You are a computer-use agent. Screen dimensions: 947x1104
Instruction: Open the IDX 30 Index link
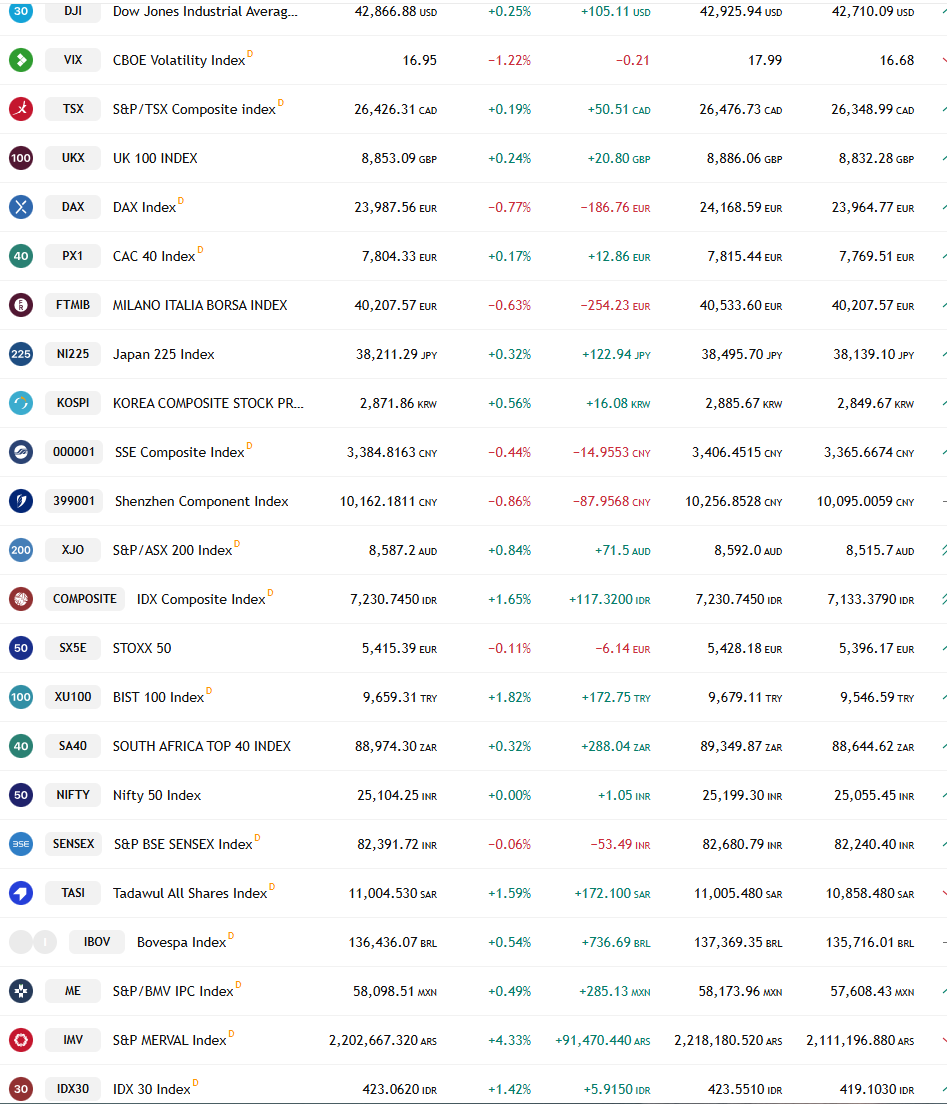click(x=151, y=1089)
